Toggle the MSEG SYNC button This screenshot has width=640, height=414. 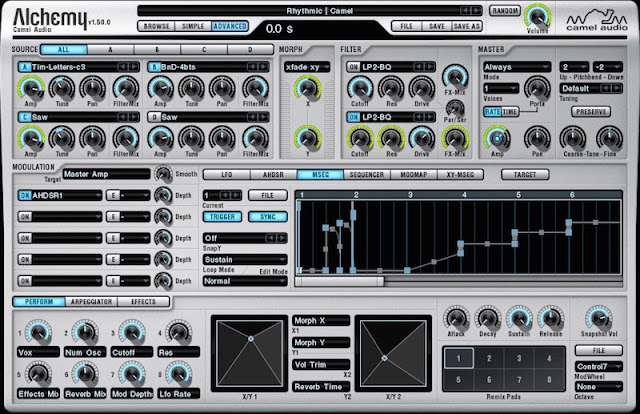tap(268, 217)
